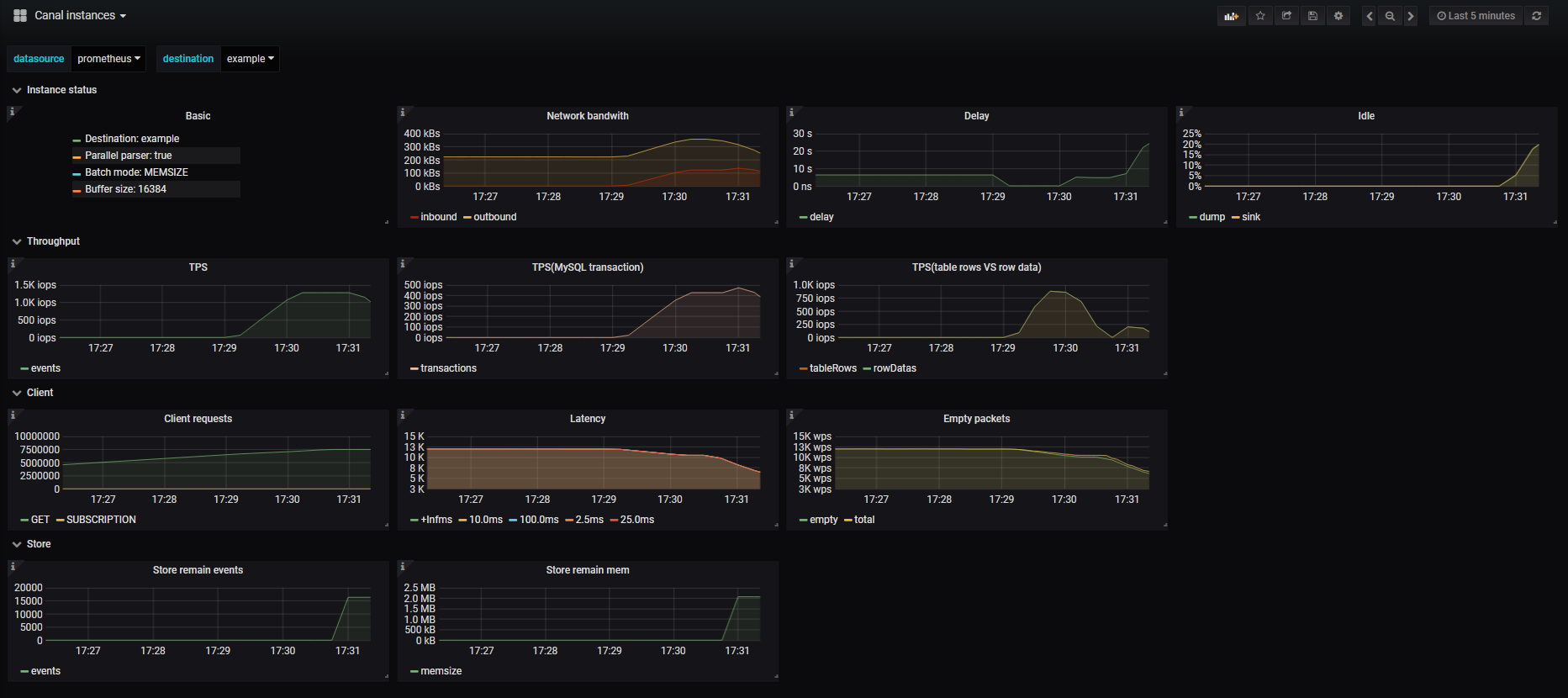Toggle memsize series legend
The width and height of the screenshot is (1568, 698).
click(x=441, y=671)
